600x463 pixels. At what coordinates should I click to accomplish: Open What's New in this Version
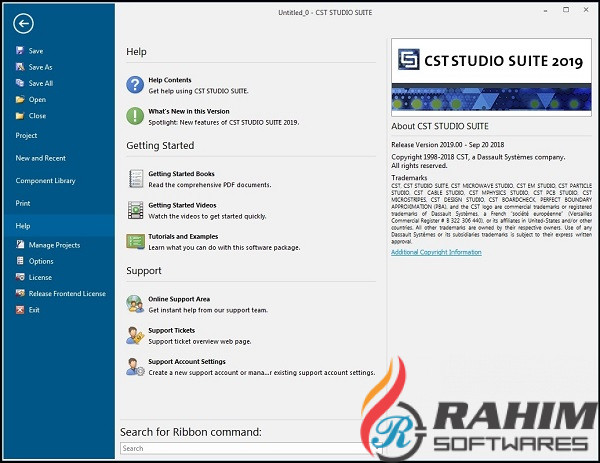click(x=189, y=111)
